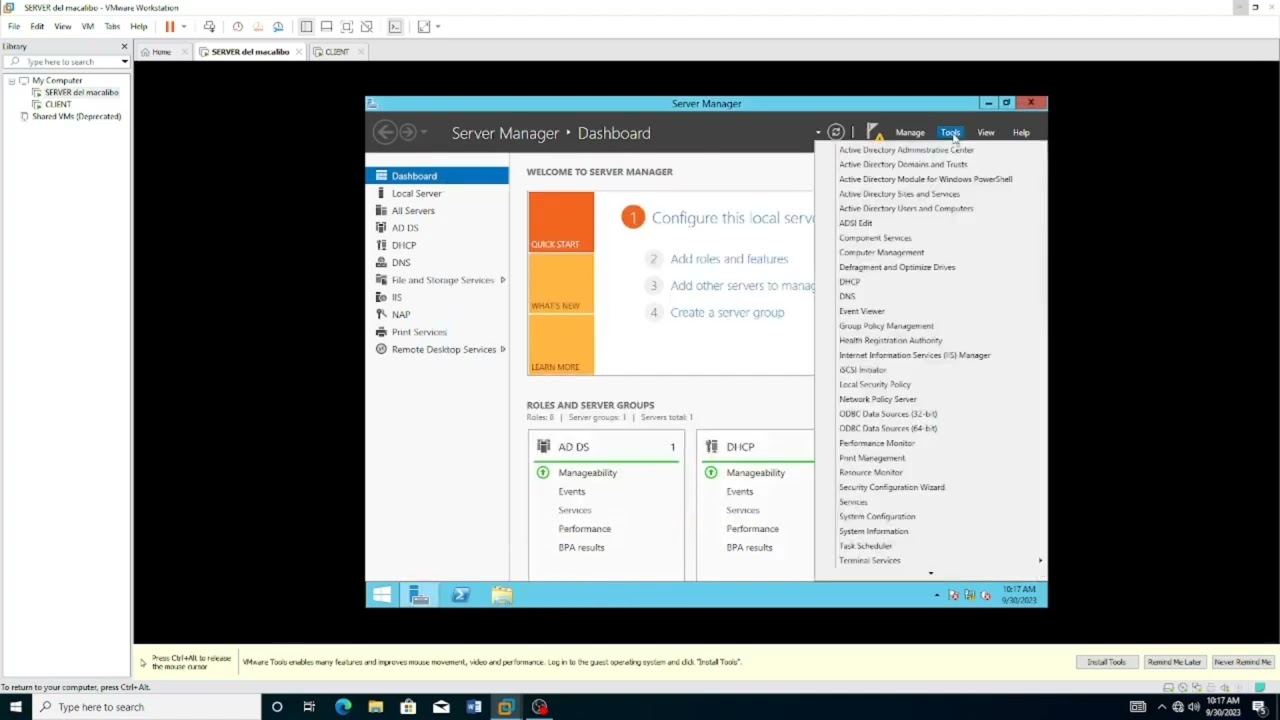Click the Server Manager refresh icon
Viewport: 1280px width, 720px height.
click(x=836, y=132)
